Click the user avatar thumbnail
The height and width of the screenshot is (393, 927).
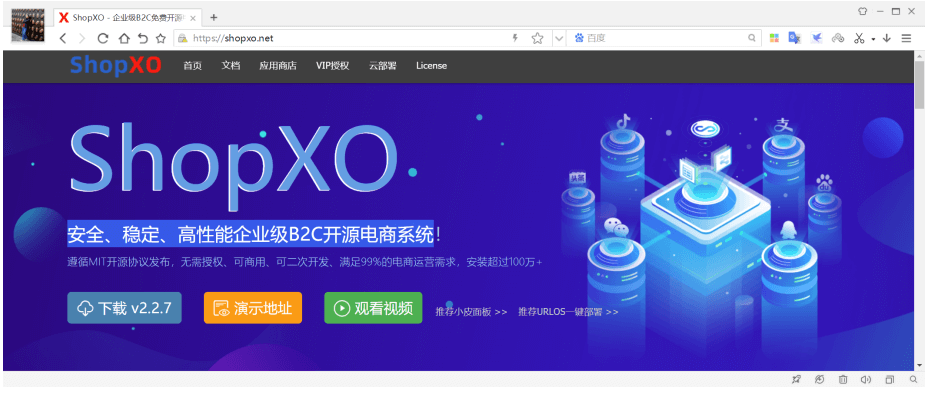point(28,25)
